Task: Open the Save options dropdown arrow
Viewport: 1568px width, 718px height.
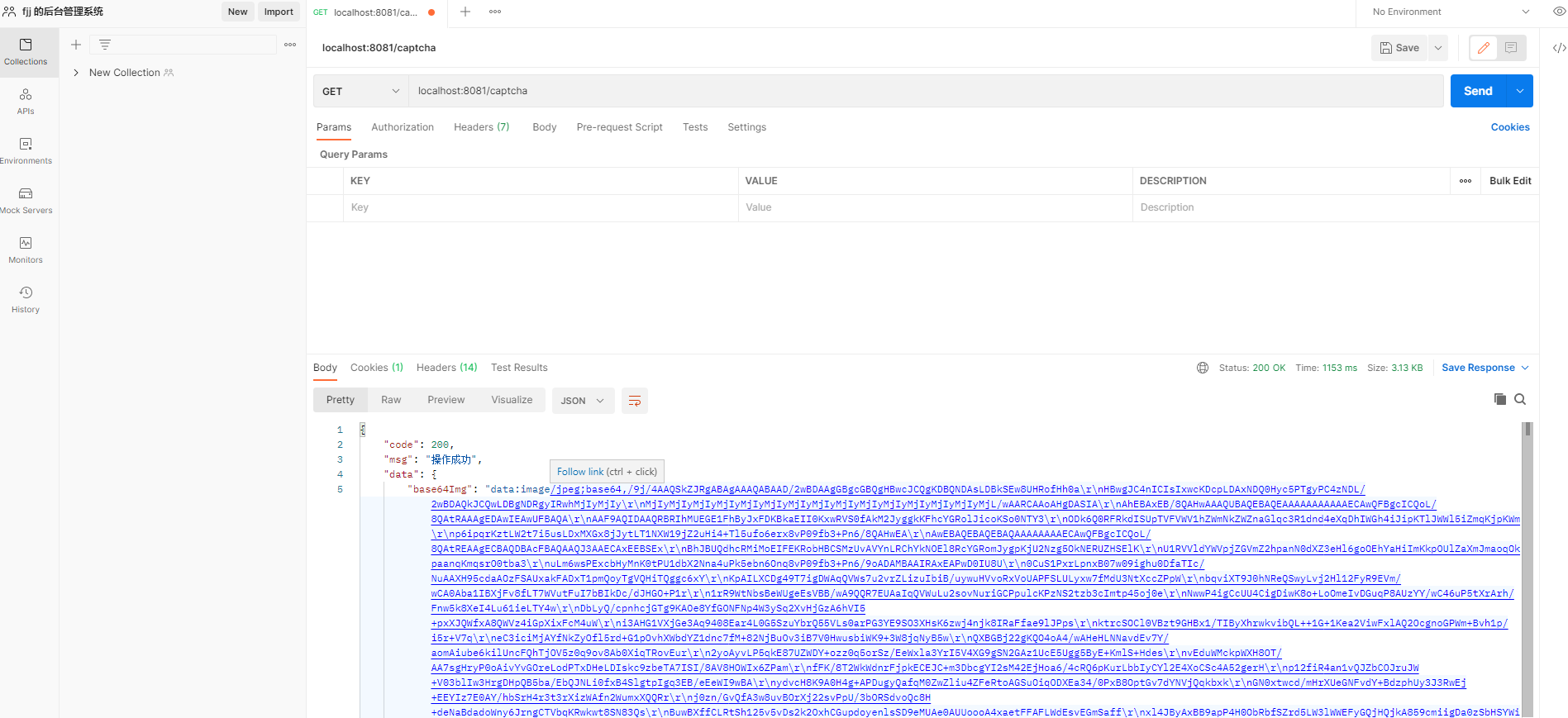Action: click(x=1438, y=48)
